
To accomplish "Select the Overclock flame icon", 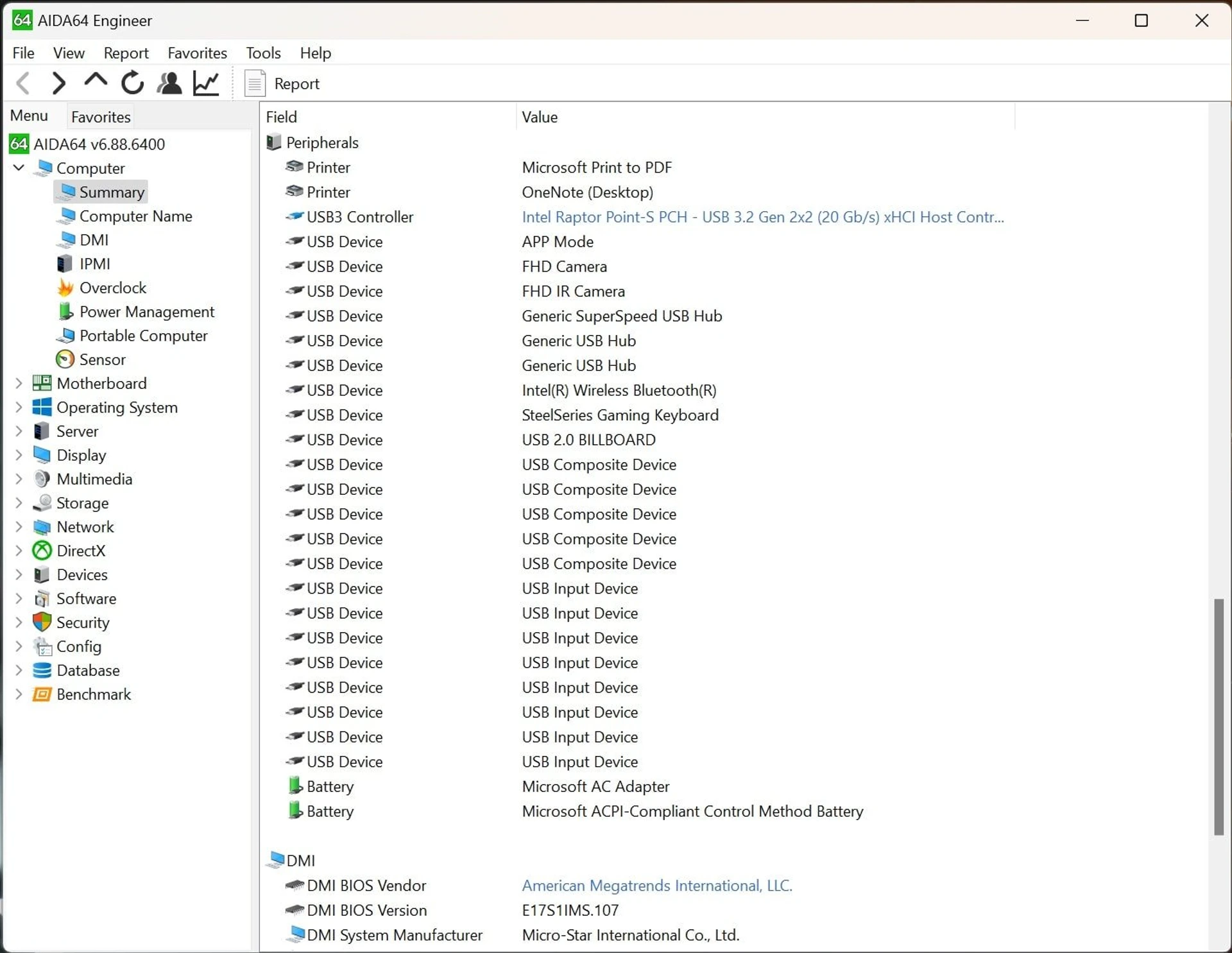I will pyautogui.click(x=65, y=288).
